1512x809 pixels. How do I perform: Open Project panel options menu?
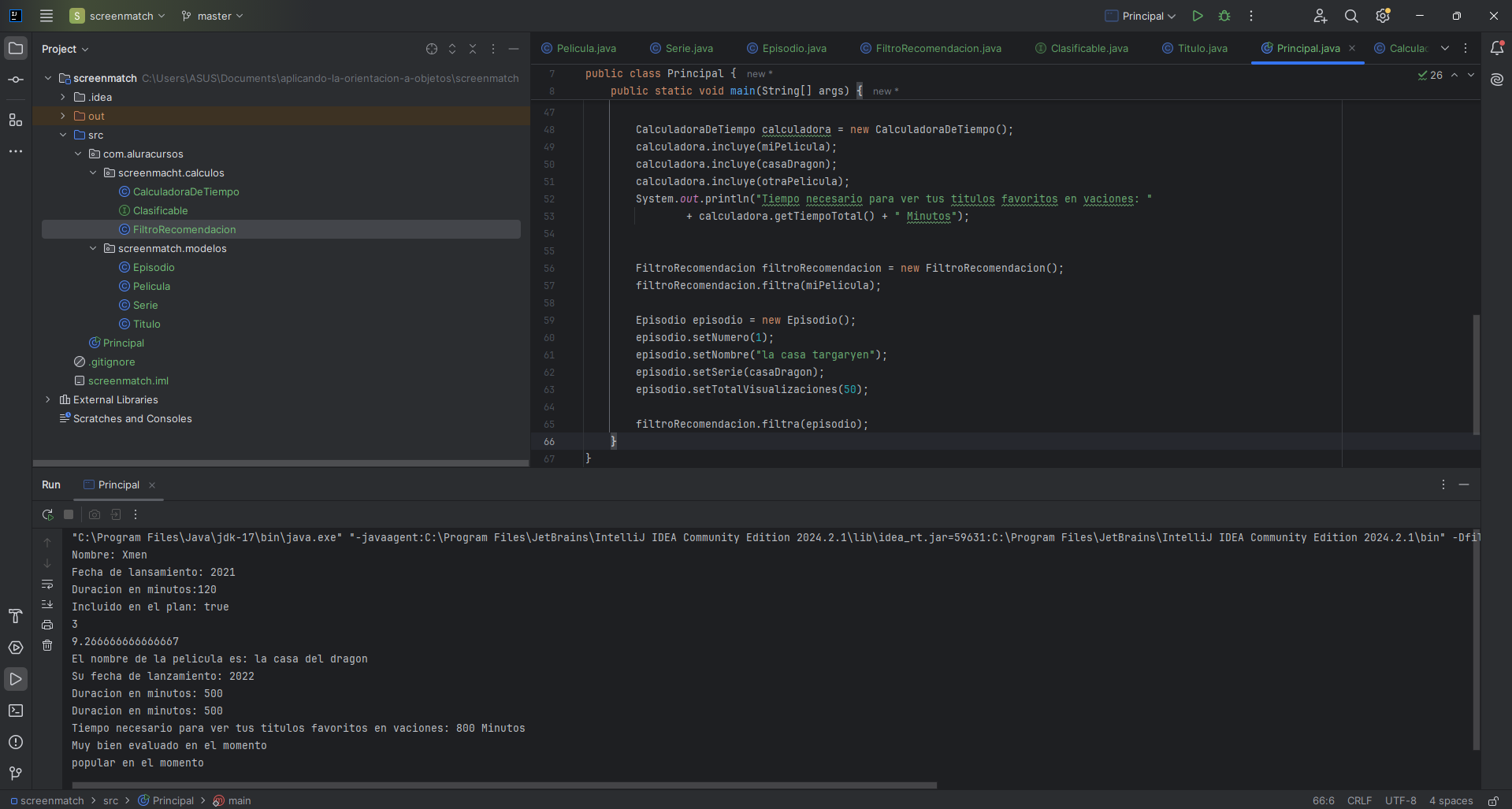[493, 49]
